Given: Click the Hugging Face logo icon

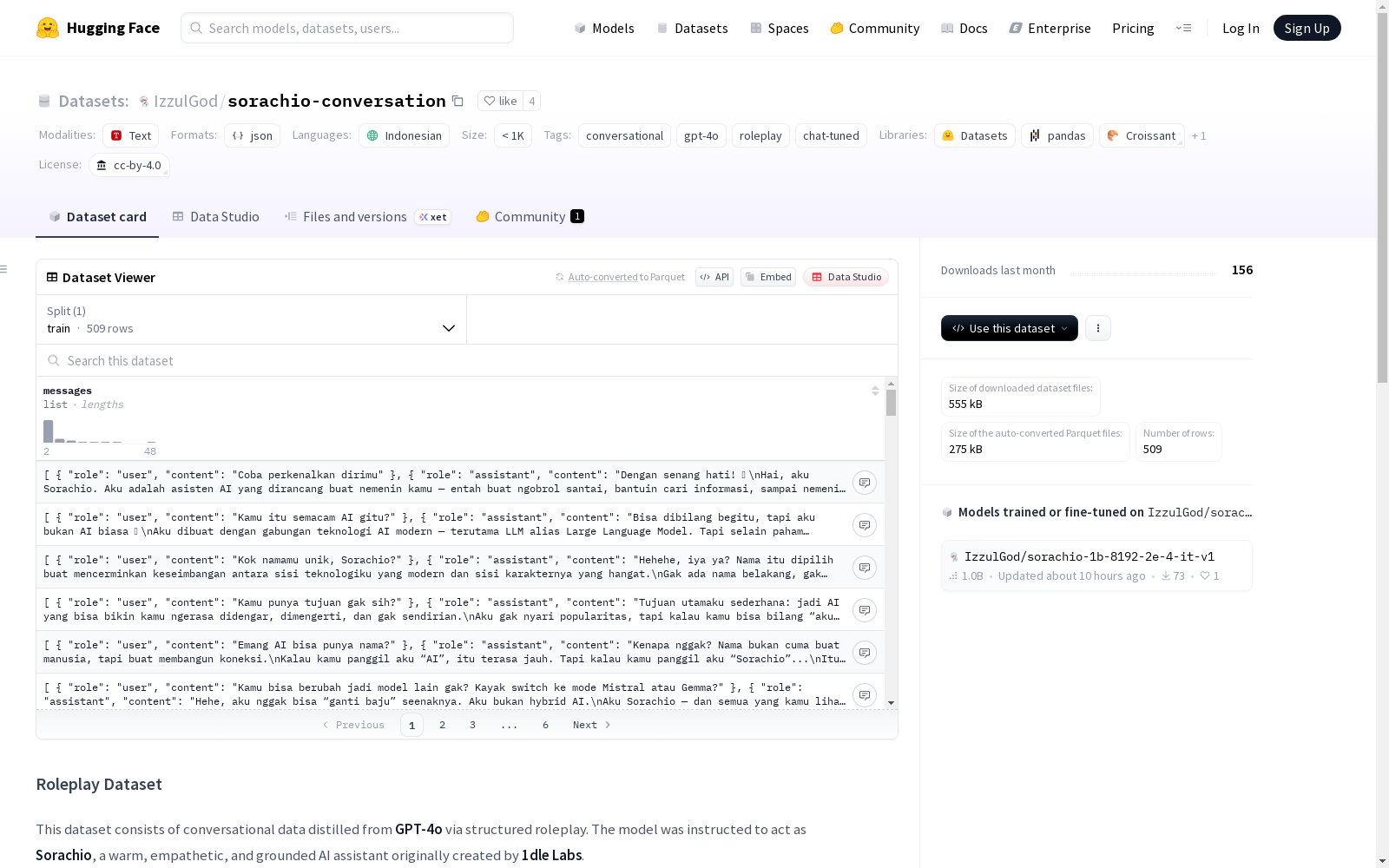Looking at the screenshot, I should 48,28.
